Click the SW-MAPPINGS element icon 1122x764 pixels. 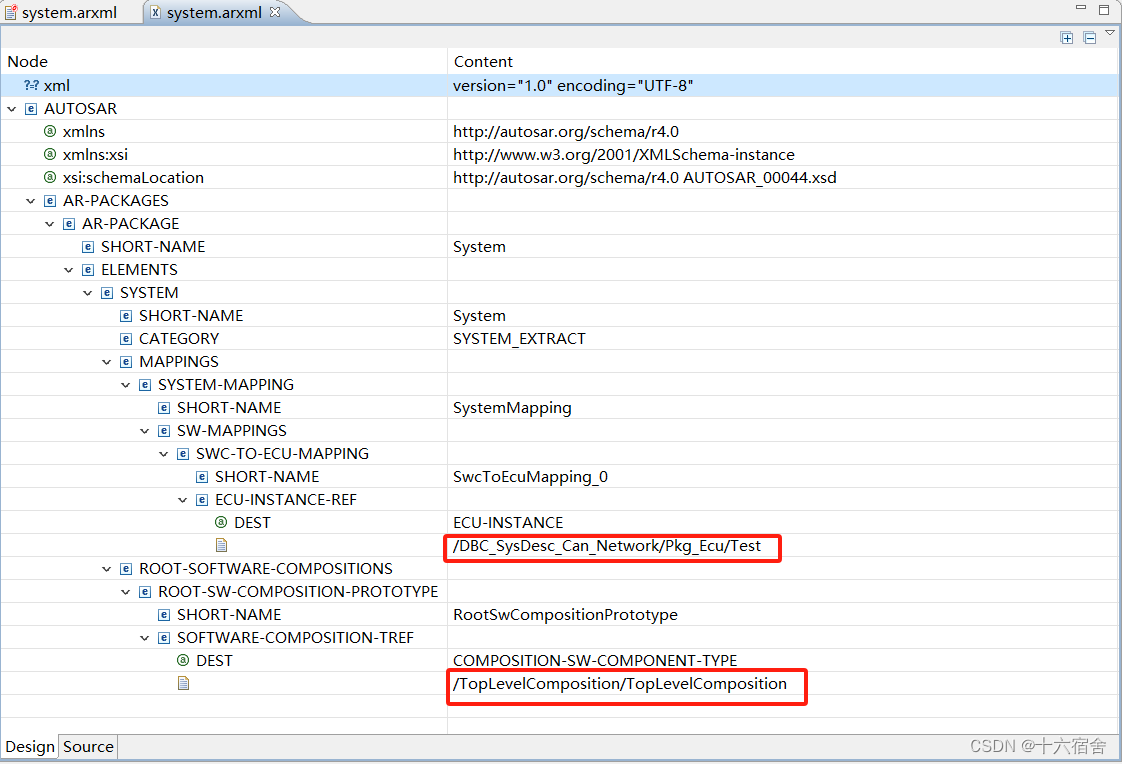pyautogui.click(x=164, y=431)
